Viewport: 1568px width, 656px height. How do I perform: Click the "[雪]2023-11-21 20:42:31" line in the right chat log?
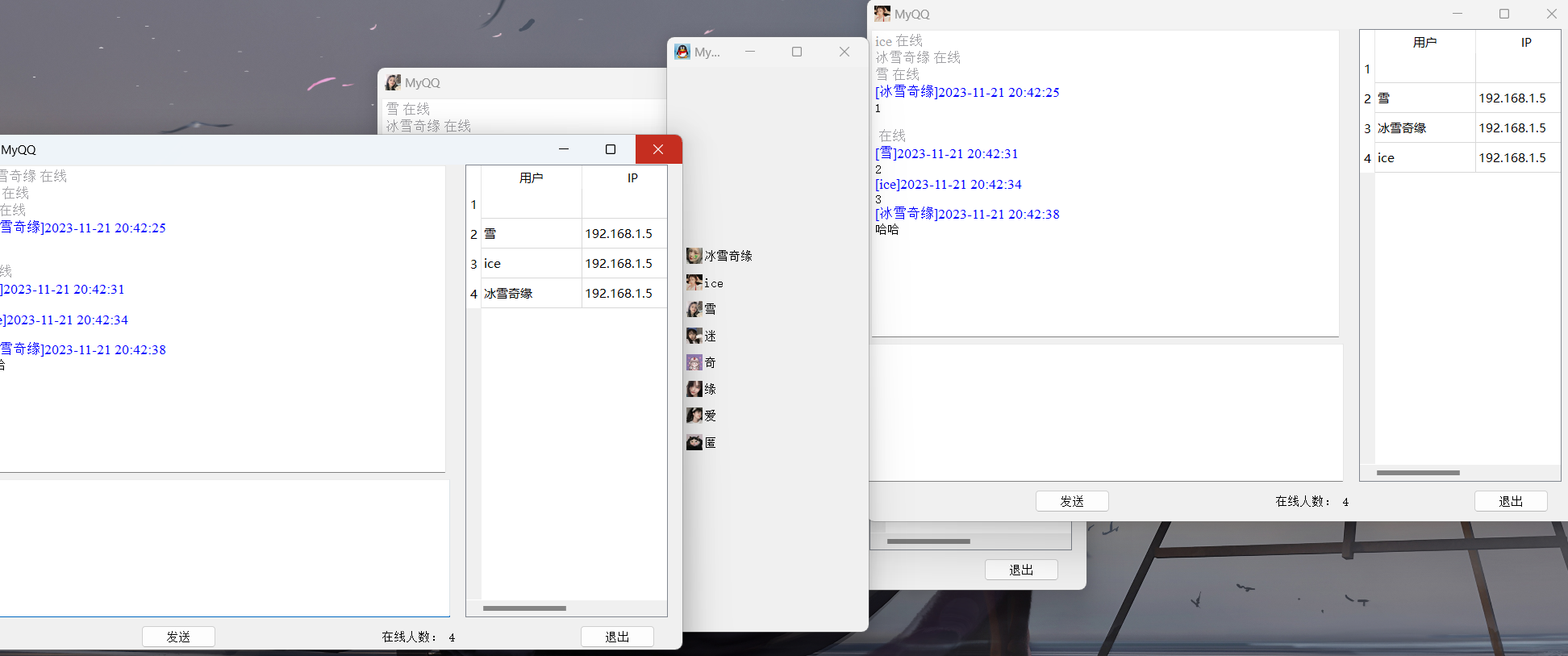(947, 153)
